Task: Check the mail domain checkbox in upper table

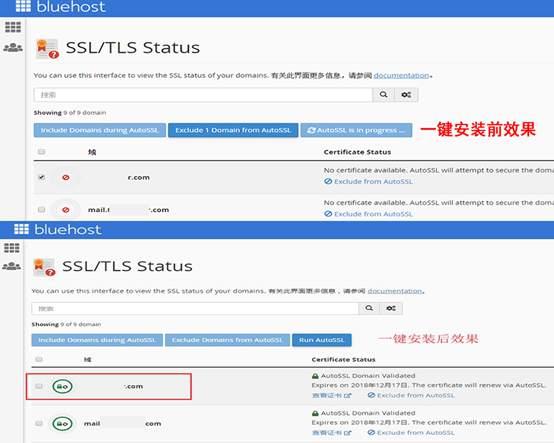Action: click(41, 209)
